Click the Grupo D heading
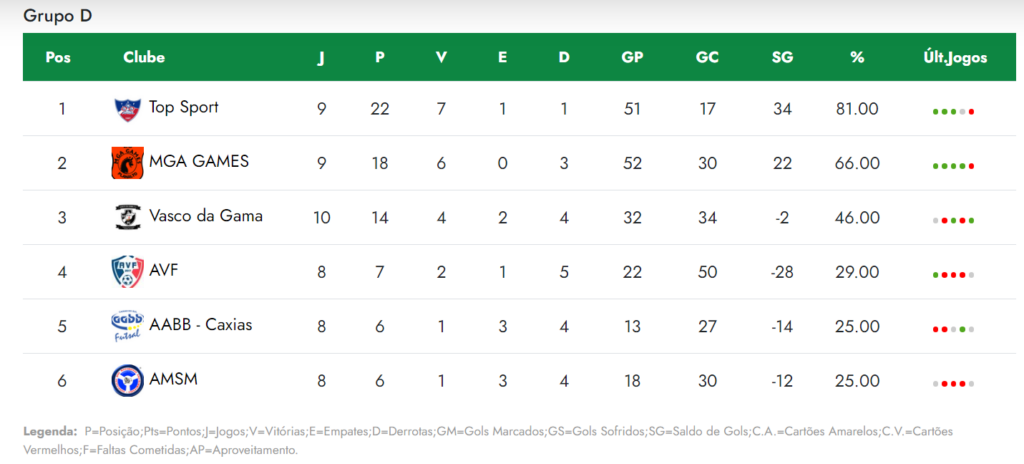The height and width of the screenshot is (464, 1024). point(57,16)
